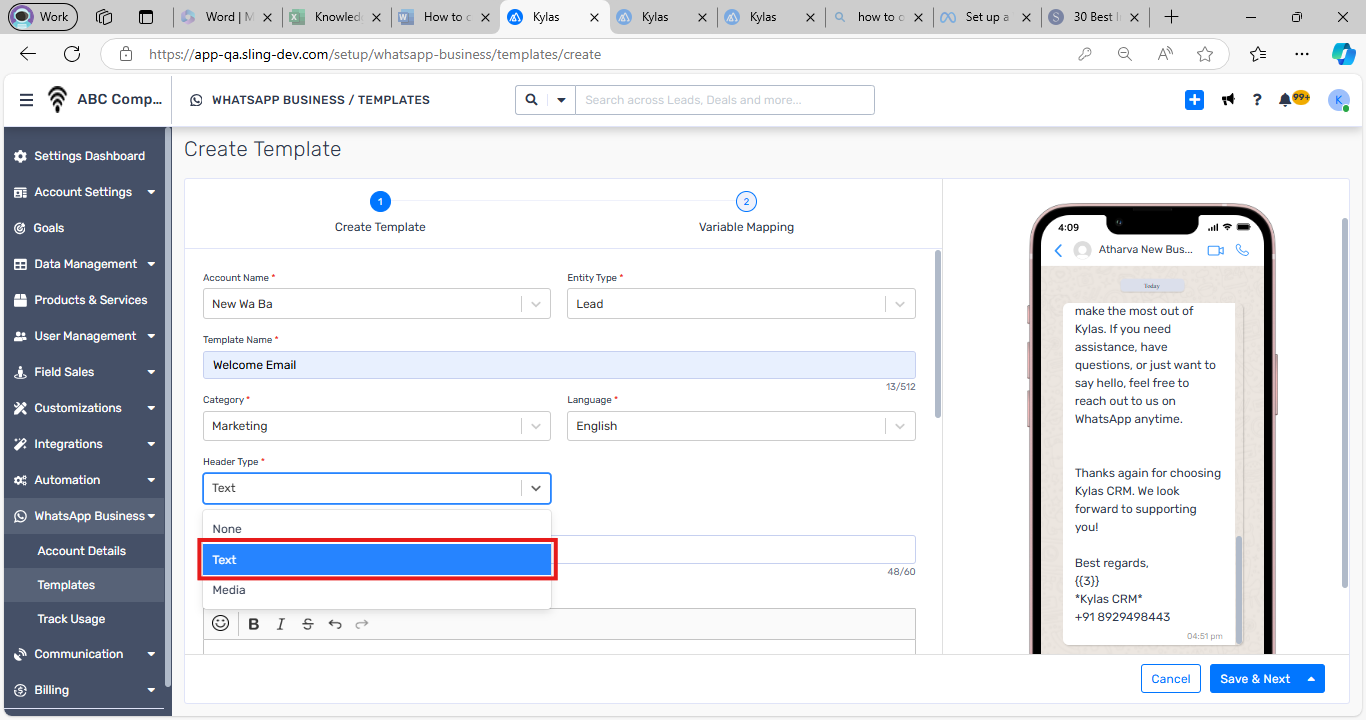The image size is (1366, 720).
Task: Expand Save & Next options arrow
Action: click(1312, 679)
